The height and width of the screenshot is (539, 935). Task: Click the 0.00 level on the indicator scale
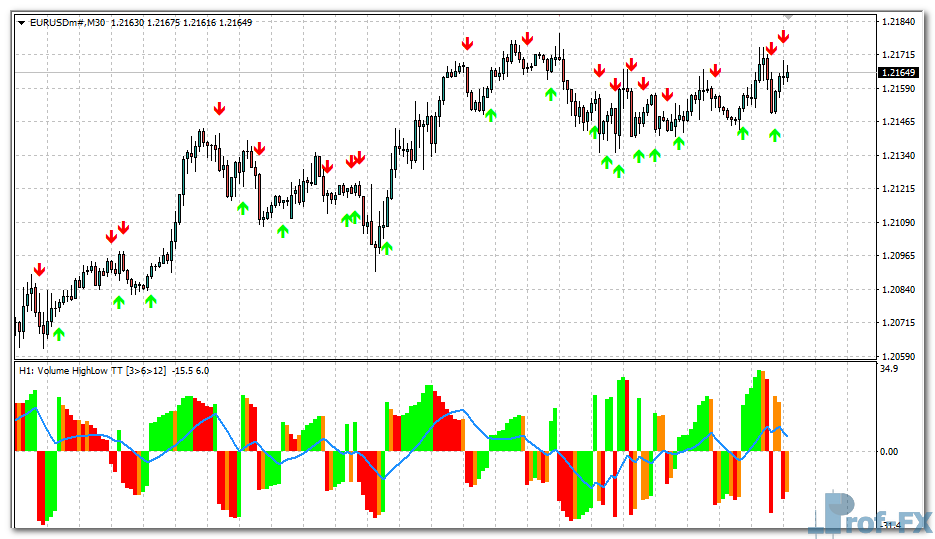pyautogui.click(x=888, y=451)
